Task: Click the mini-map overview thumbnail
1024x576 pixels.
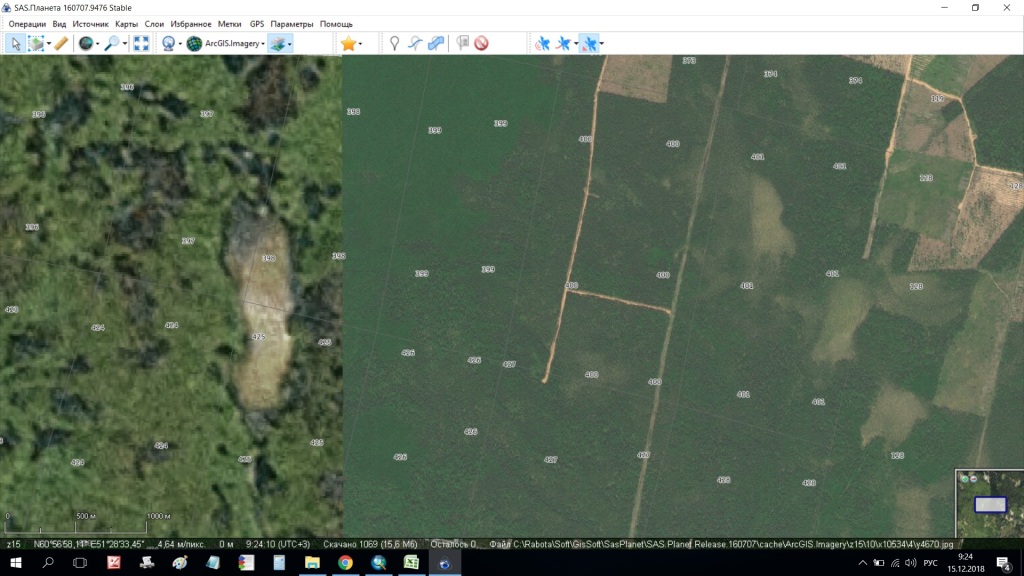Action: pos(988,505)
